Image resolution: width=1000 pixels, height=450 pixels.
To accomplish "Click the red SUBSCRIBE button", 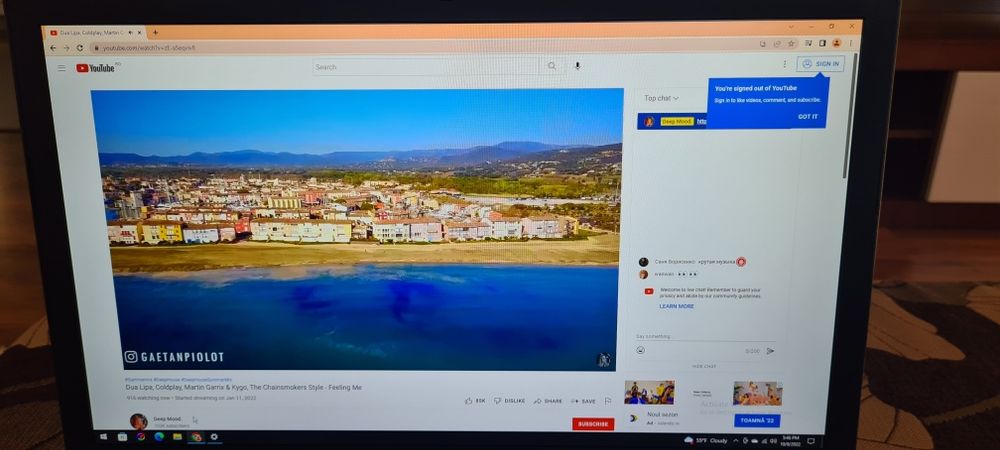I will [593, 424].
